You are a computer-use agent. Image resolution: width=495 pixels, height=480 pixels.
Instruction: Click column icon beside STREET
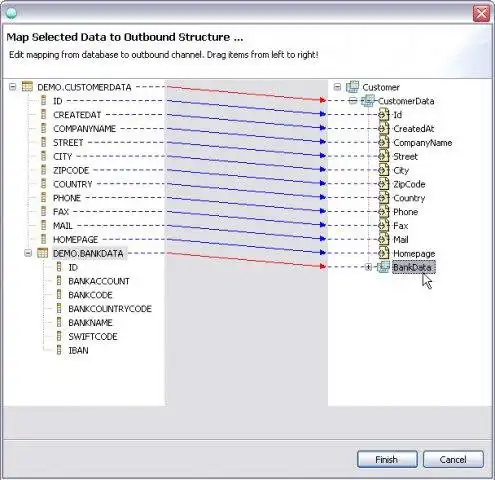pyautogui.click(x=43, y=142)
